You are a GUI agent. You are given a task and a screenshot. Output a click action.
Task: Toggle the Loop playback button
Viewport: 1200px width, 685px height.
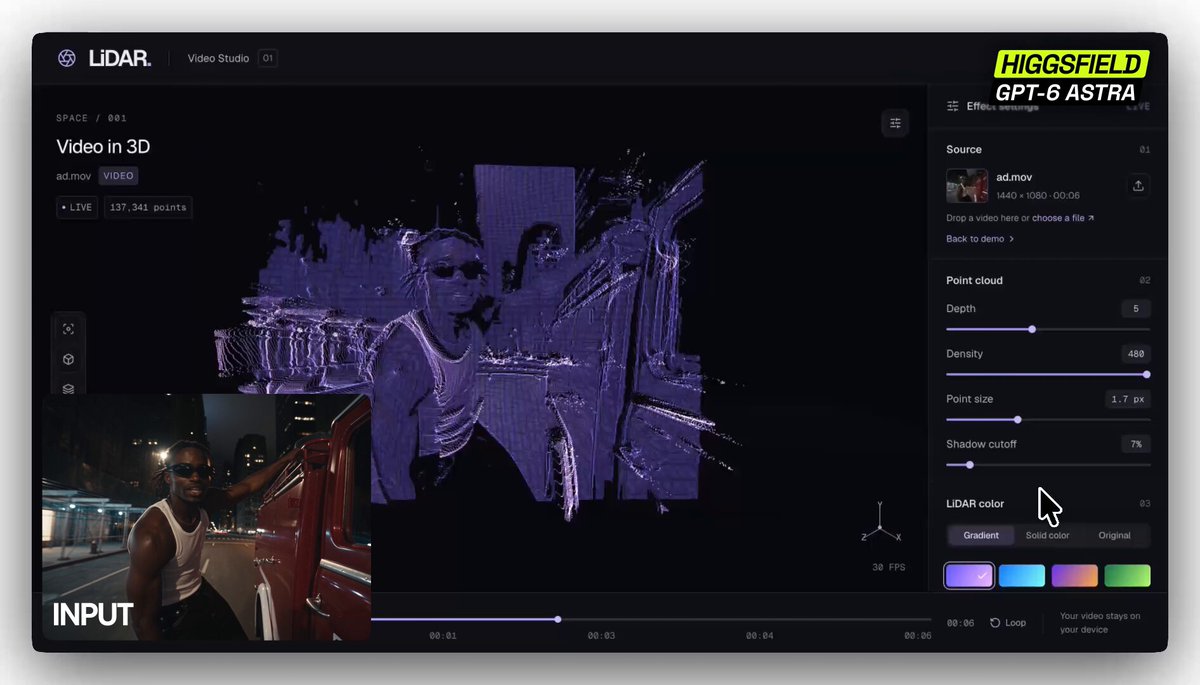click(x=1008, y=623)
